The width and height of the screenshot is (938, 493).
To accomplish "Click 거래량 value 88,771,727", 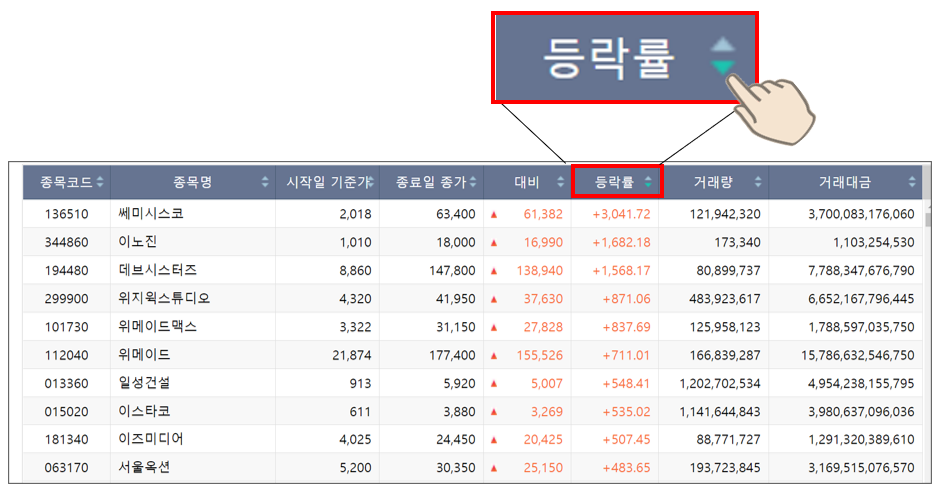I will pyautogui.click(x=728, y=440).
